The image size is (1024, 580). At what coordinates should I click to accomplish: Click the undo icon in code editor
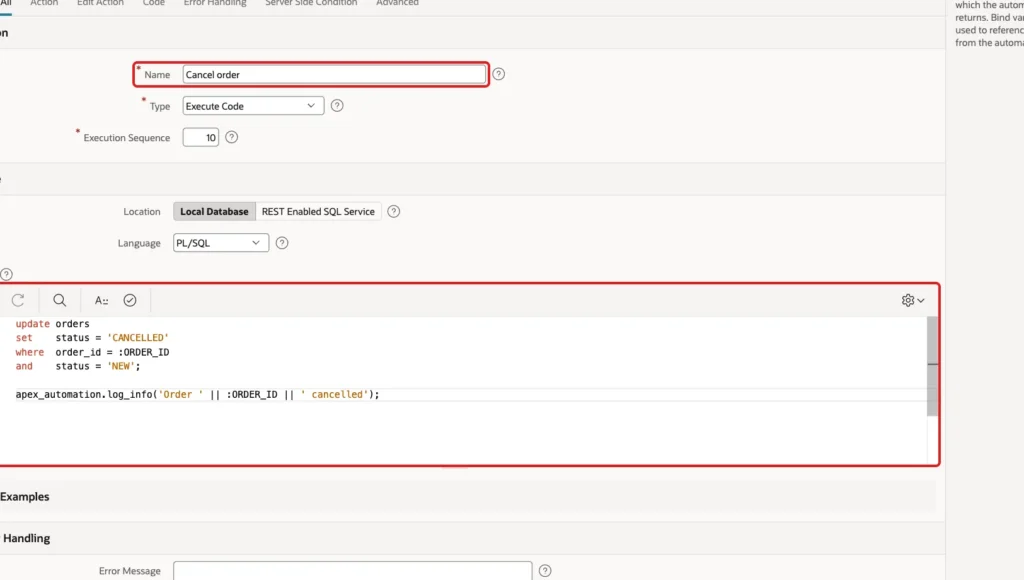[18, 300]
